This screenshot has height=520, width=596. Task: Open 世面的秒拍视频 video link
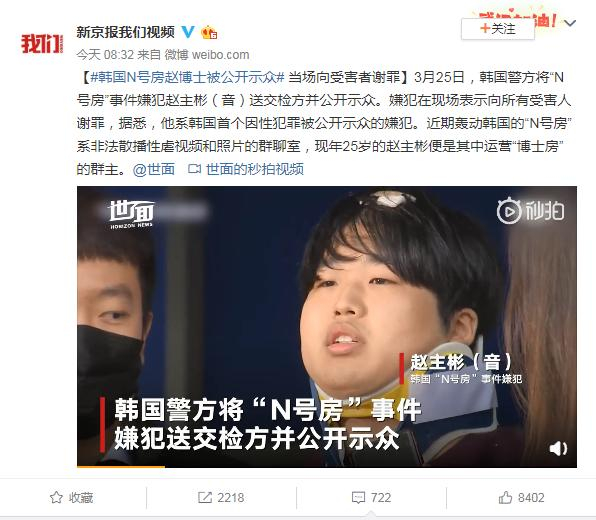click(246, 169)
